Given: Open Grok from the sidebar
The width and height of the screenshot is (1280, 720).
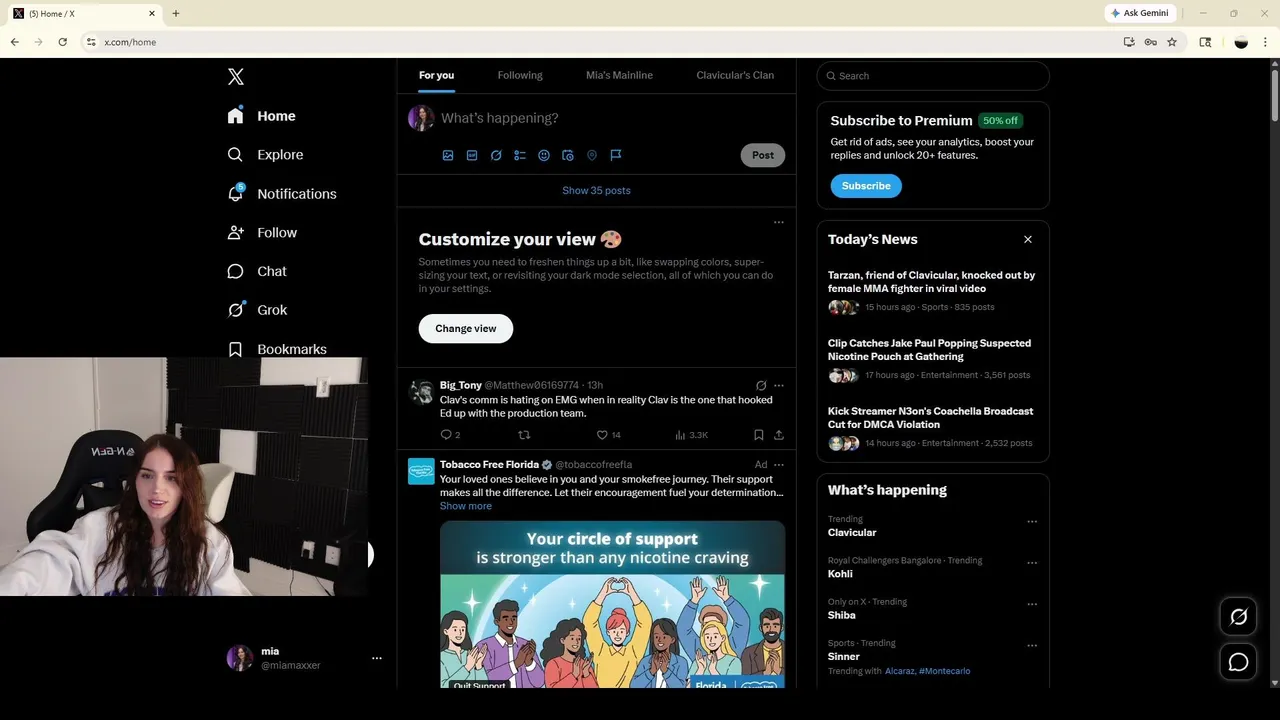Looking at the screenshot, I should coord(257,310).
